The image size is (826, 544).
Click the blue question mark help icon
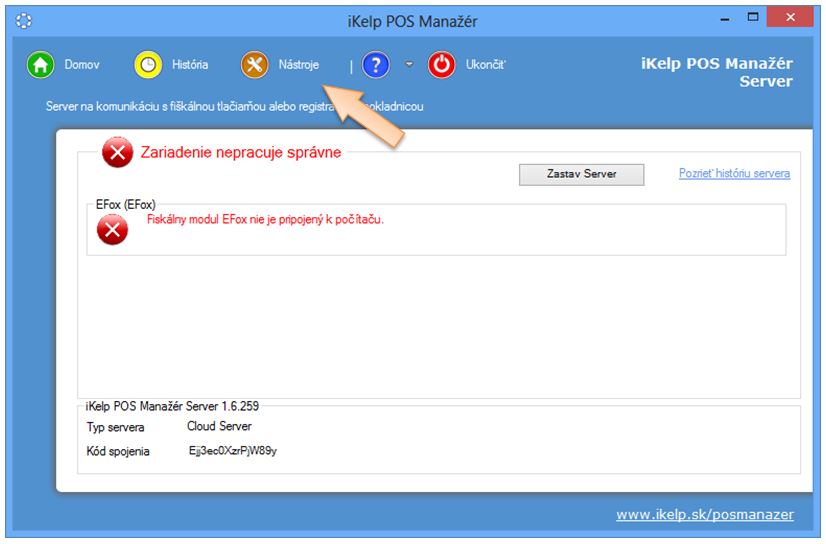pyautogui.click(x=376, y=65)
